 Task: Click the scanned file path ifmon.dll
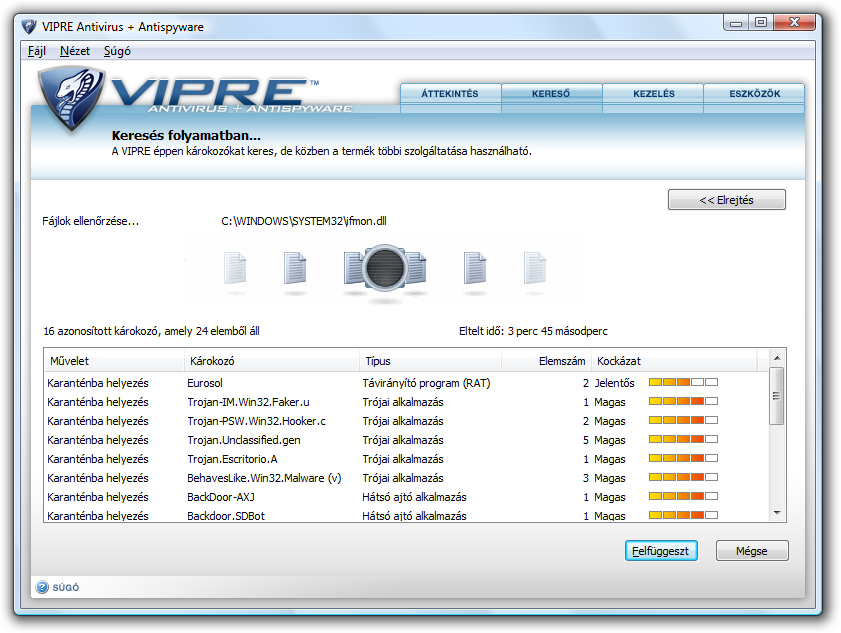(304, 221)
